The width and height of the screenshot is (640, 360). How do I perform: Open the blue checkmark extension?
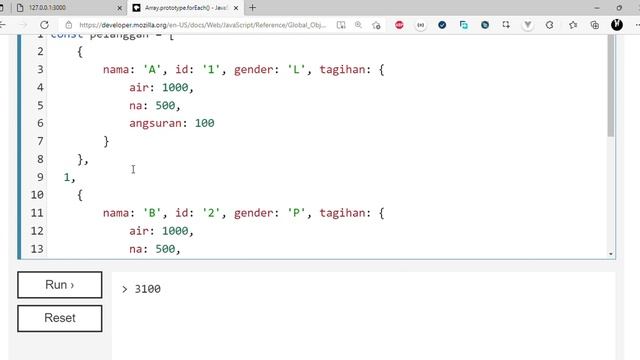pos(442,25)
